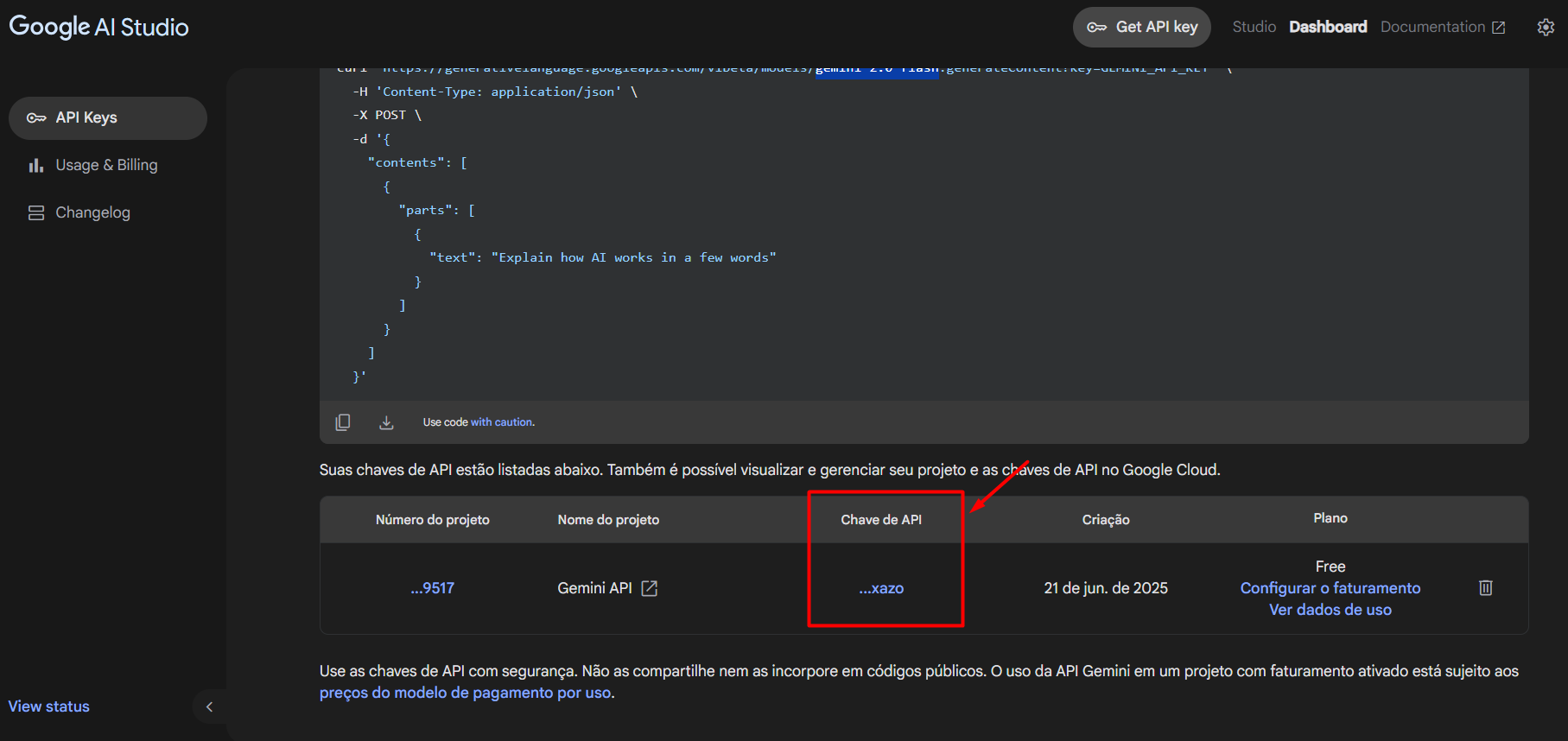1568x741 pixels.
Task: Click the Free plan label
Action: (x=1330, y=567)
